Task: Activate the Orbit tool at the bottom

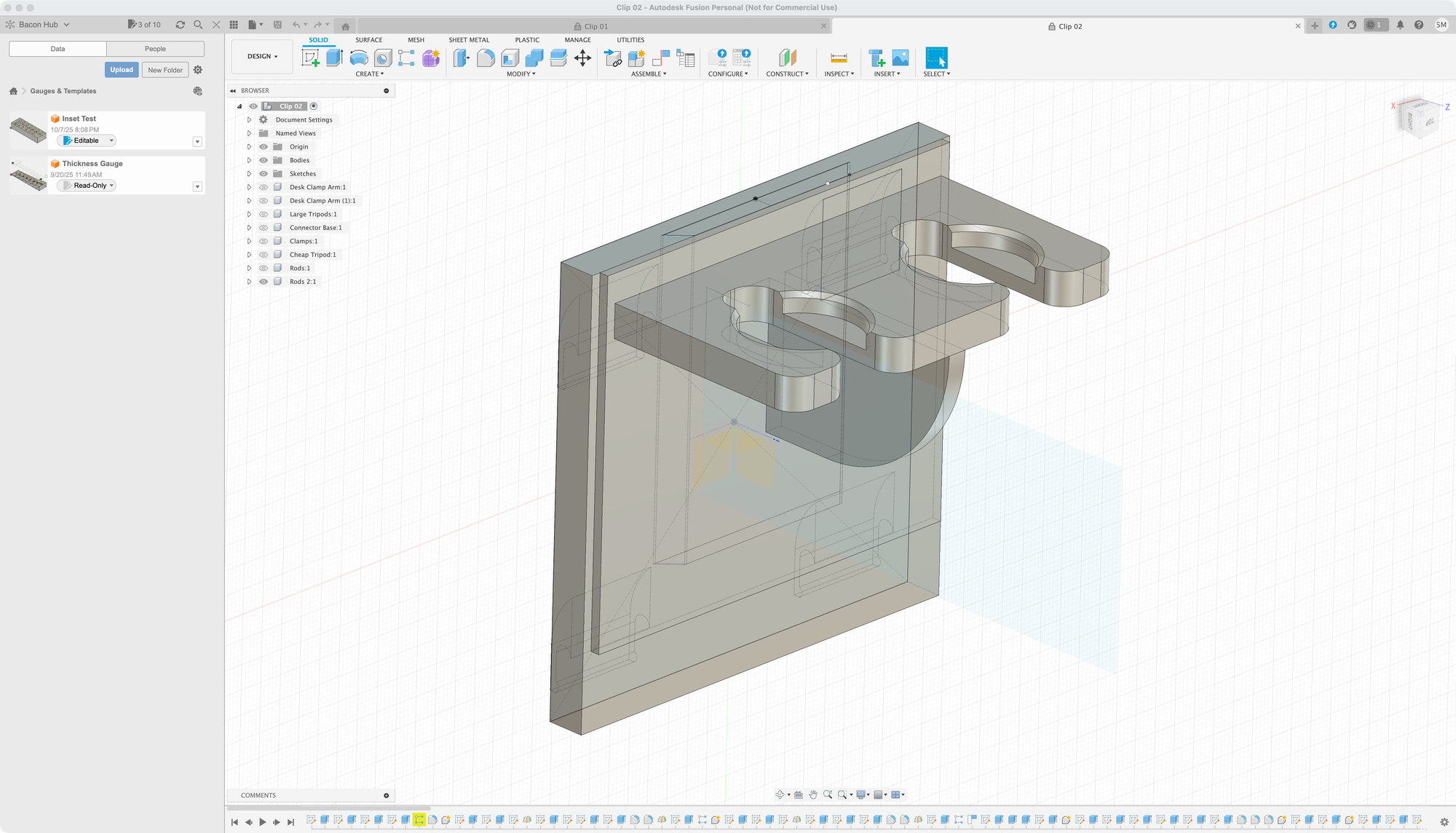Action: point(781,794)
